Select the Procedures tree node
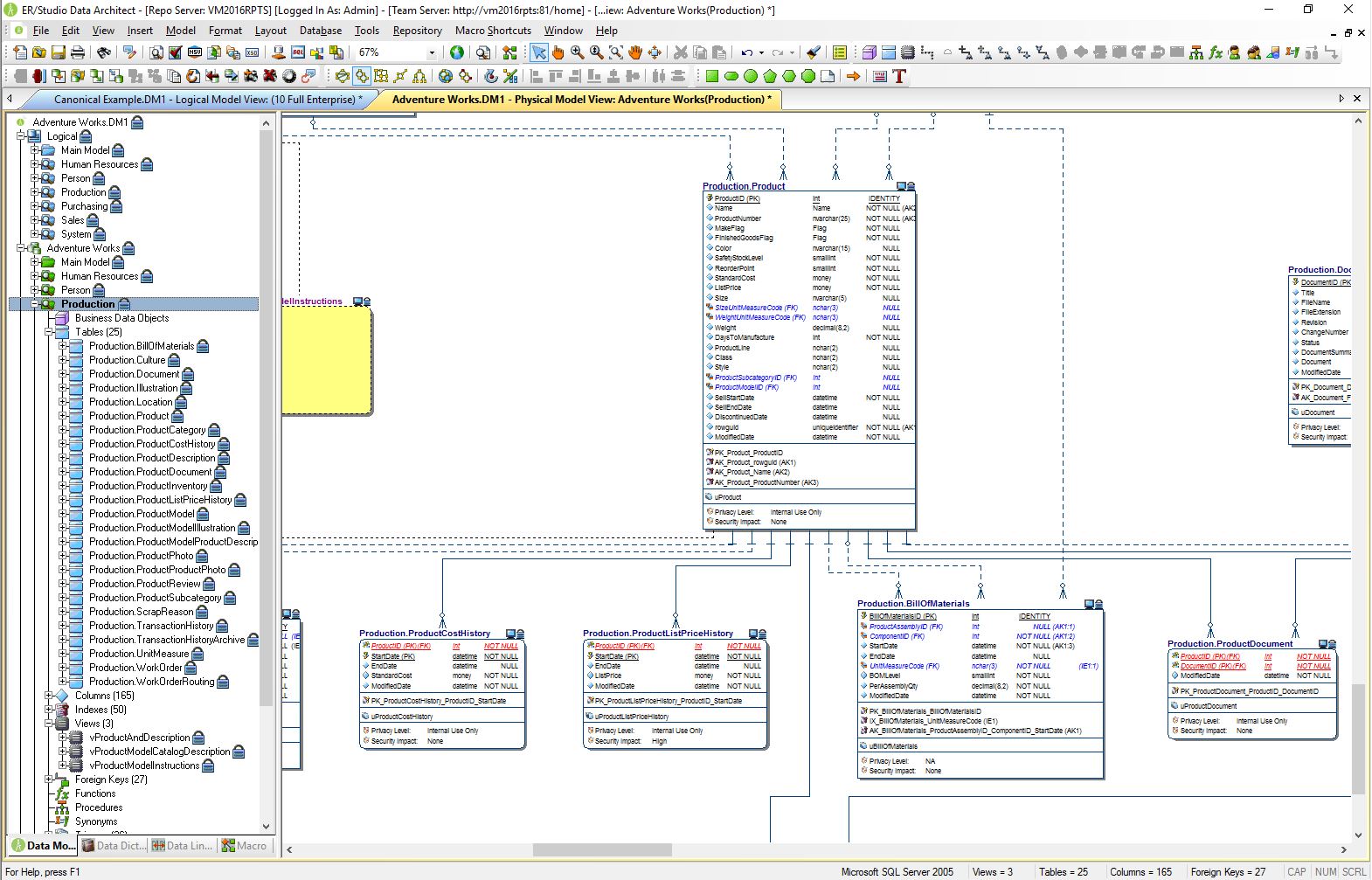Image resolution: width=1372 pixels, height=880 pixels. click(99, 807)
